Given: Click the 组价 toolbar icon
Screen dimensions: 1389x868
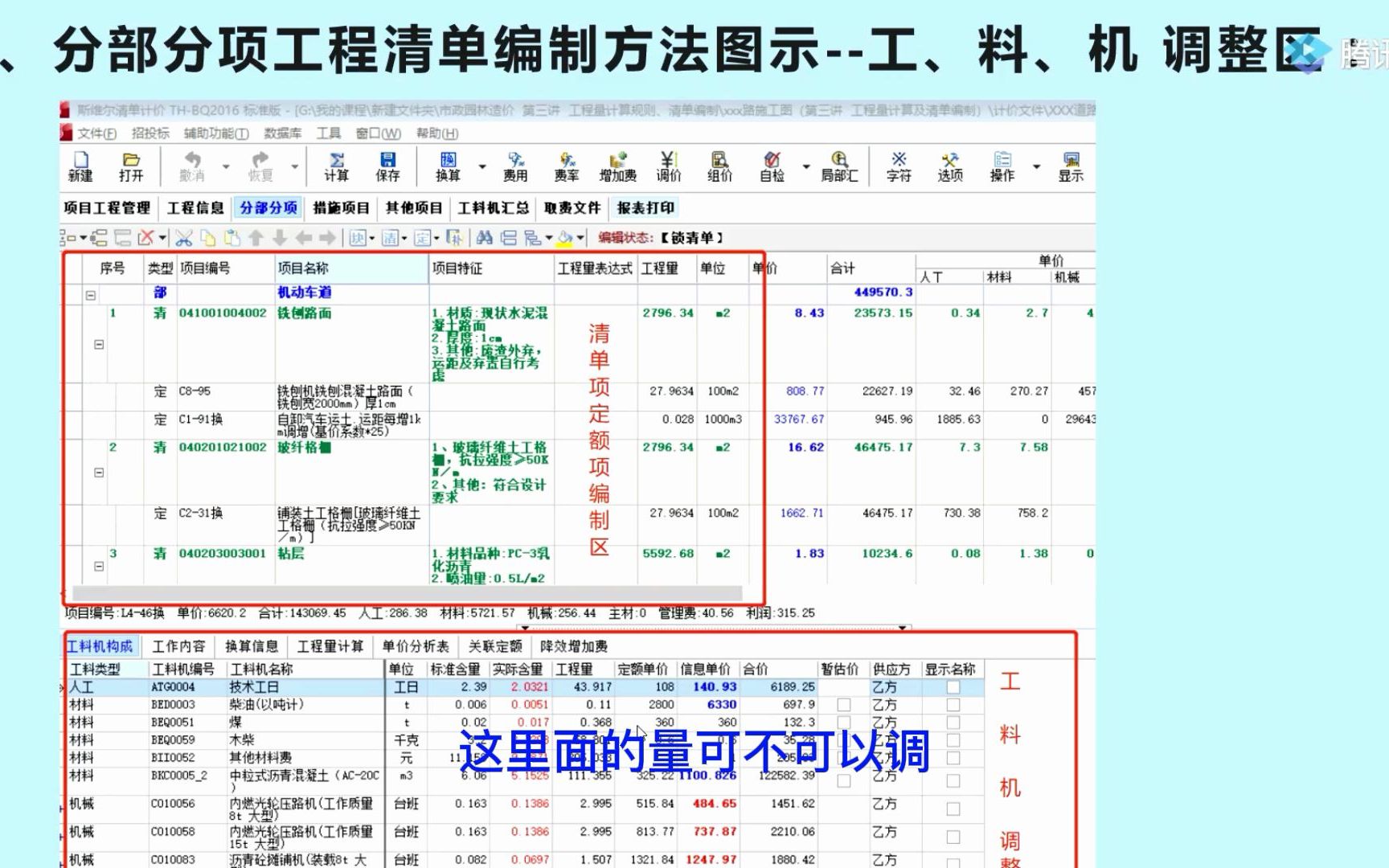Looking at the screenshot, I should (719, 166).
